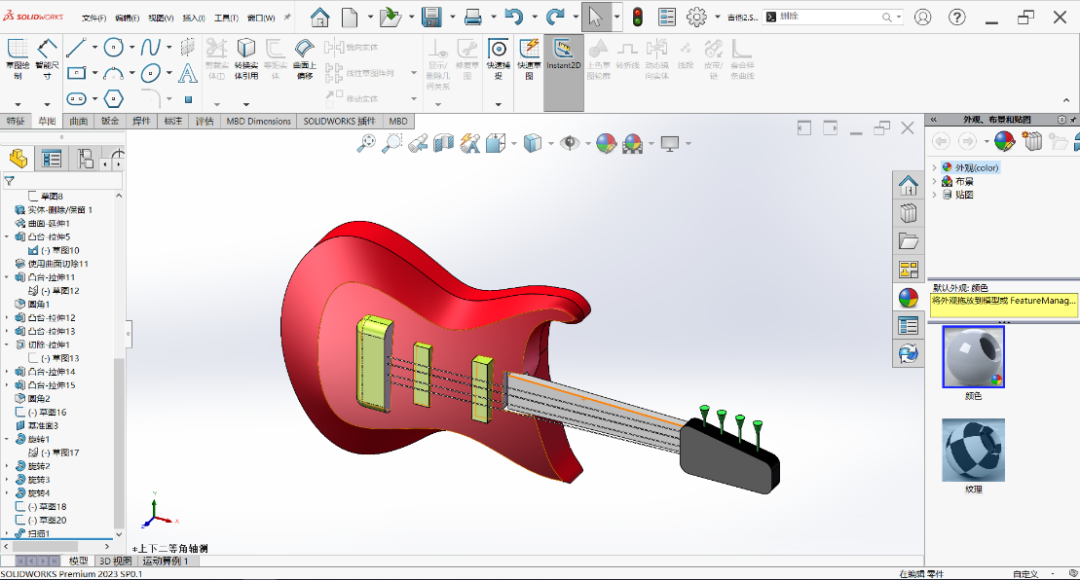Screen dimensions: 1080x580
Task: Open SOLIDWORKS Resources home icon in task pane
Action: [908, 185]
